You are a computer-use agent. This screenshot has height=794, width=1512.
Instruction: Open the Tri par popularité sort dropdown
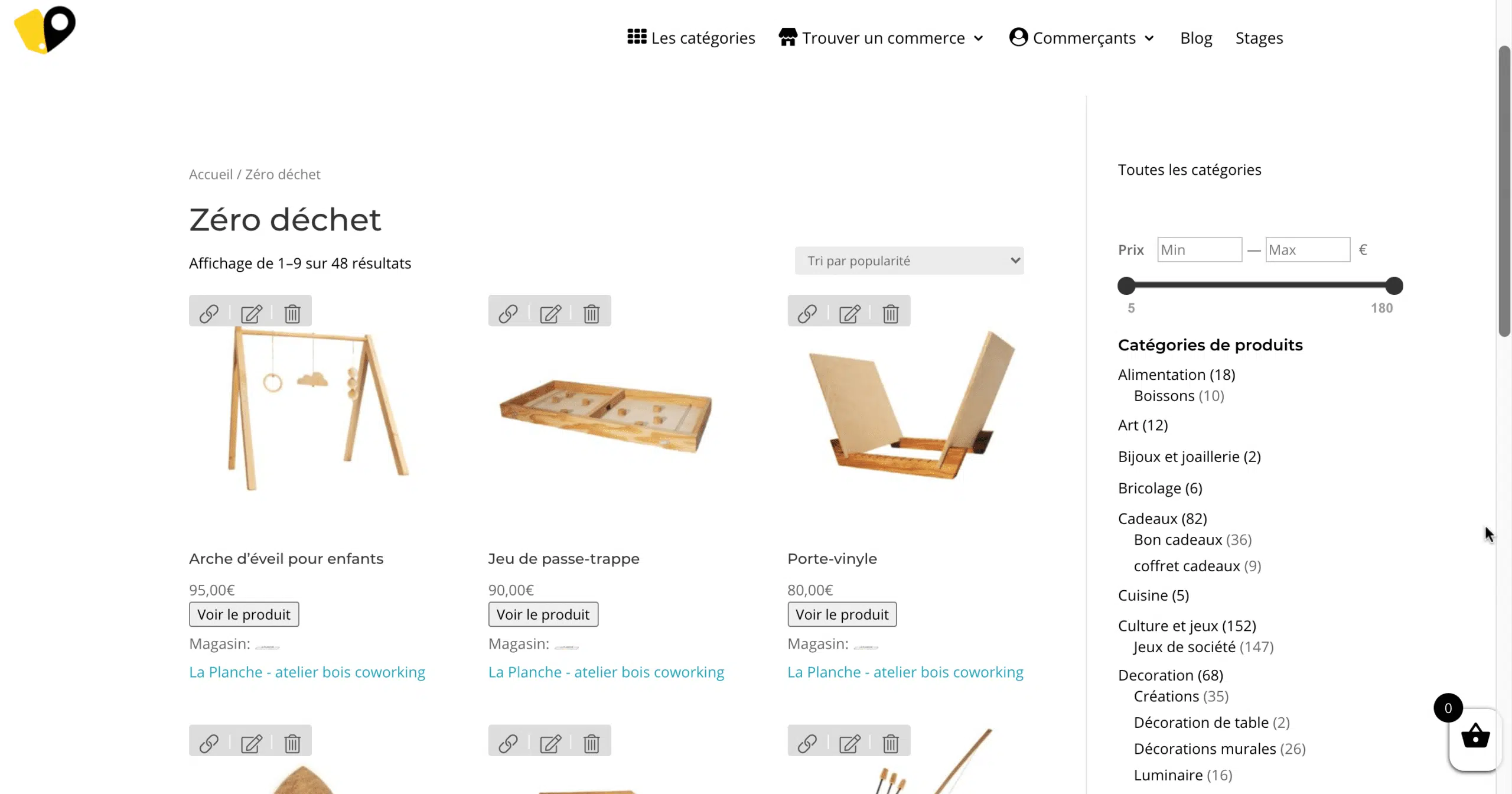click(x=909, y=261)
